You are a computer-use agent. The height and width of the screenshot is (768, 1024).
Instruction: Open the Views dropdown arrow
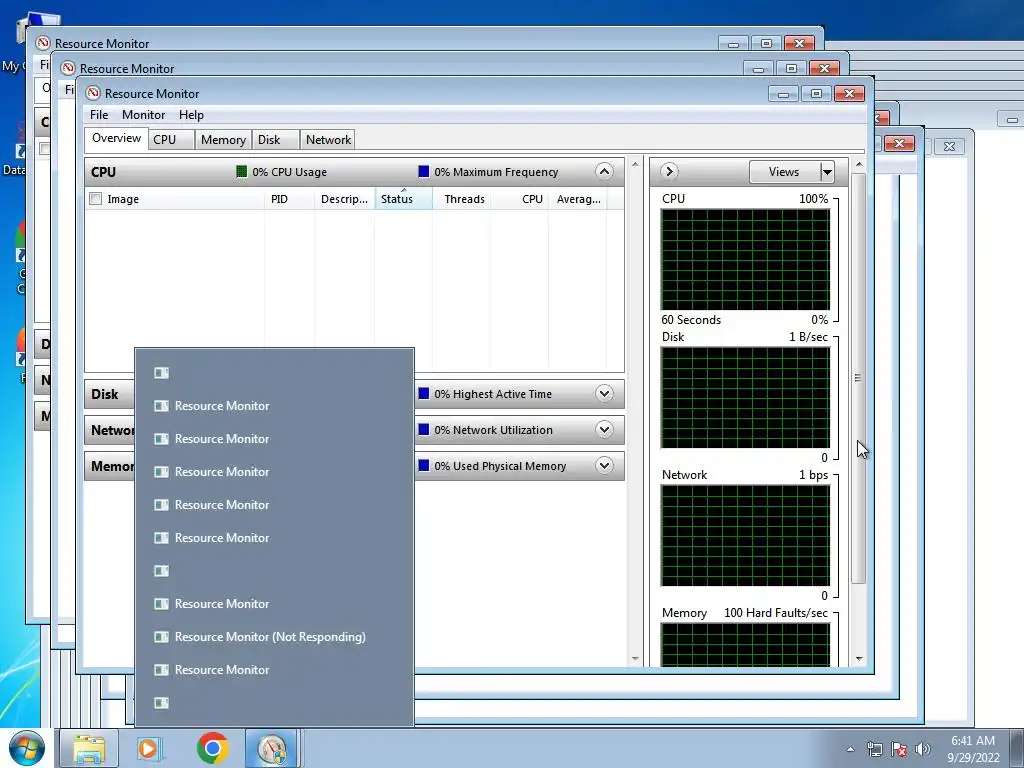pyautogui.click(x=827, y=172)
